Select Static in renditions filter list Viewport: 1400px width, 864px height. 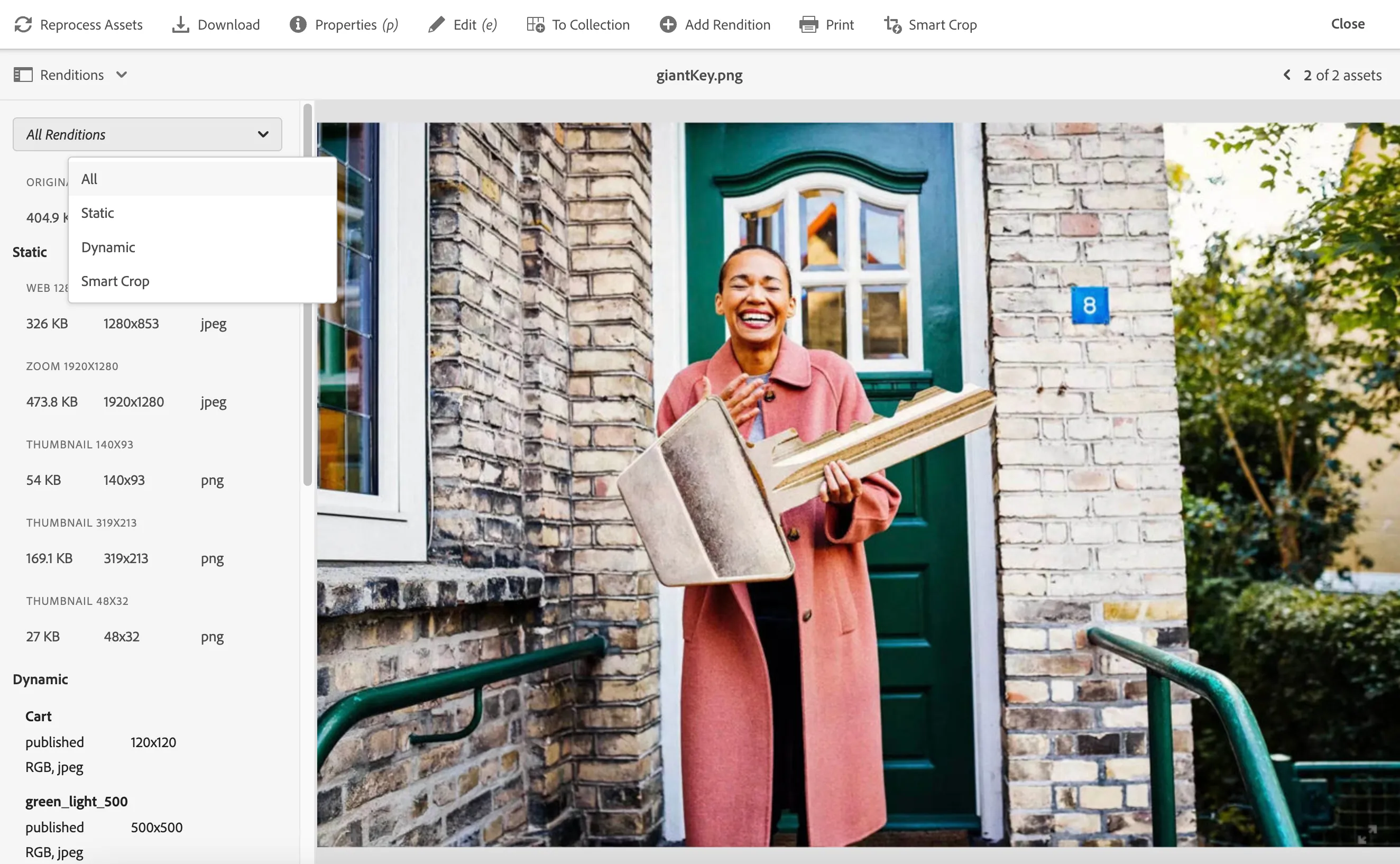[x=202, y=213]
